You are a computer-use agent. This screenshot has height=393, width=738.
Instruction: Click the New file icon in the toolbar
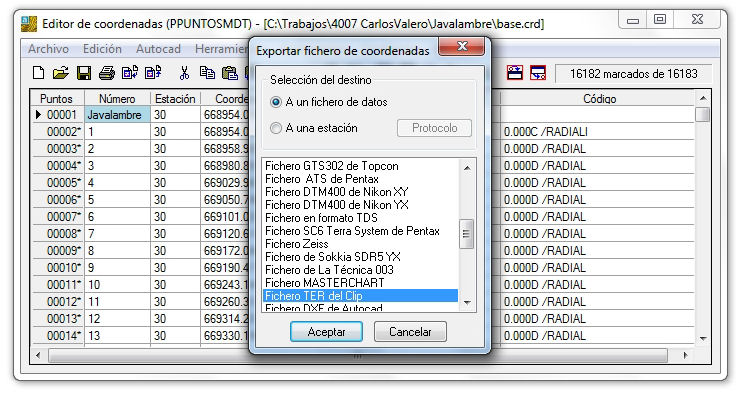tap(39, 73)
